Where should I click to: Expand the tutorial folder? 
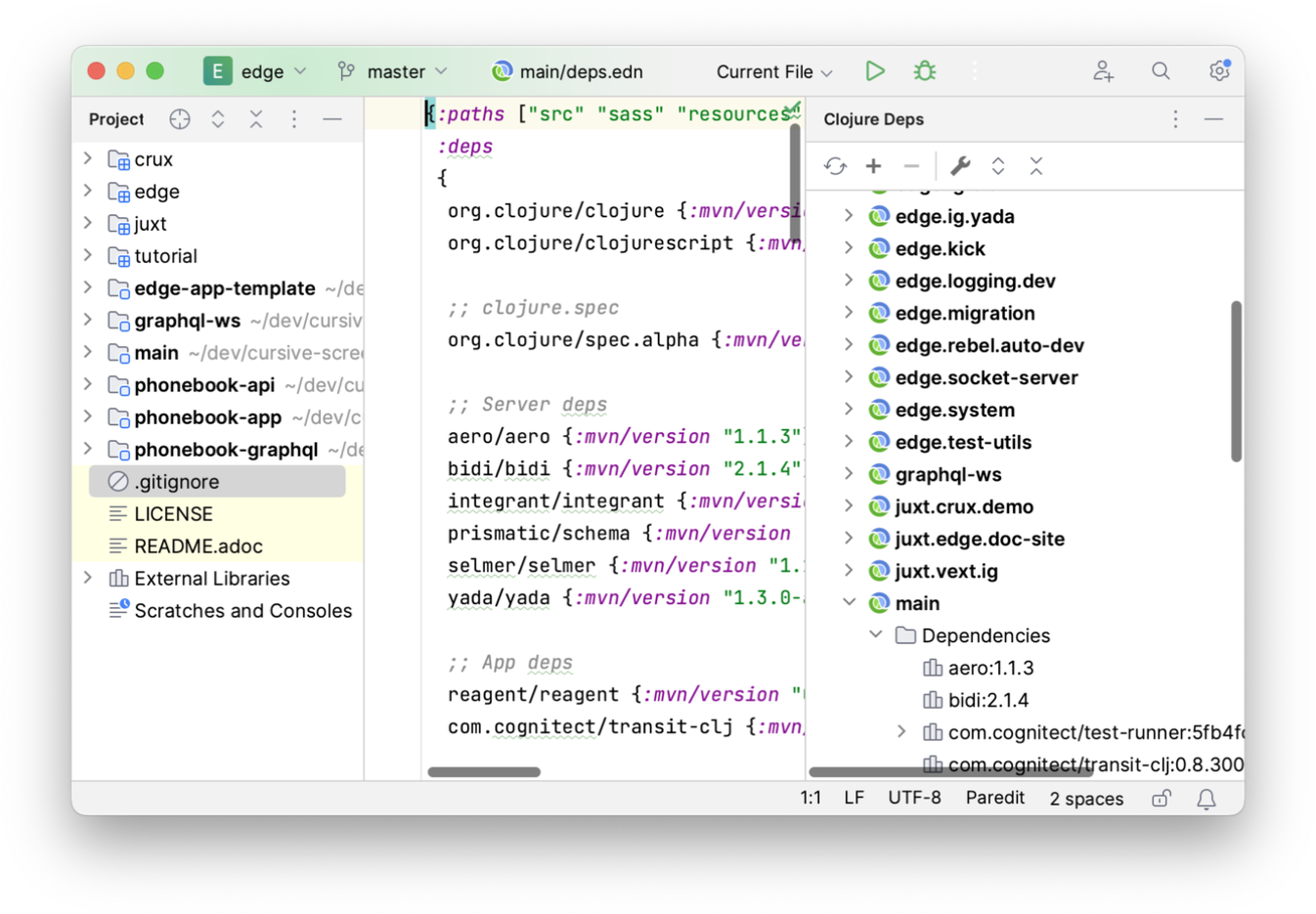pyautogui.click(x=88, y=255)
